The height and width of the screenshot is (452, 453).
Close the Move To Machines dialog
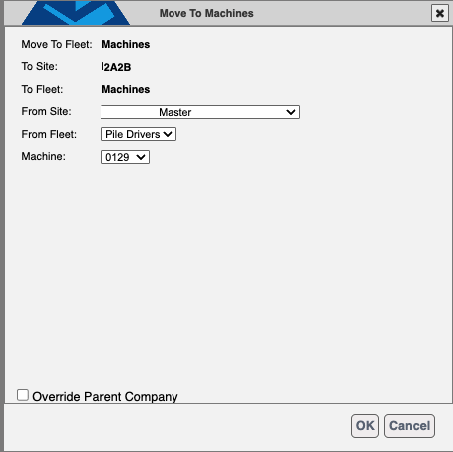click(439, 13)
